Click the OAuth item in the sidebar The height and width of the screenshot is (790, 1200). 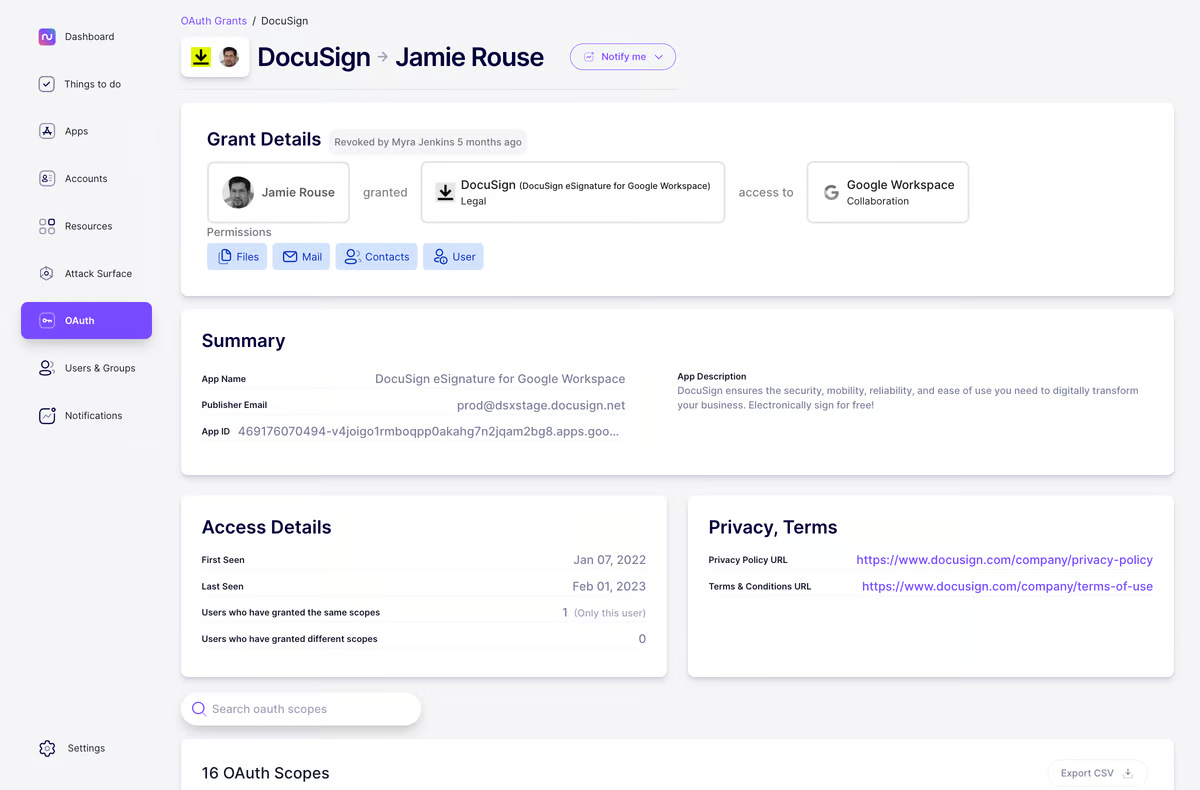[78, 320]
